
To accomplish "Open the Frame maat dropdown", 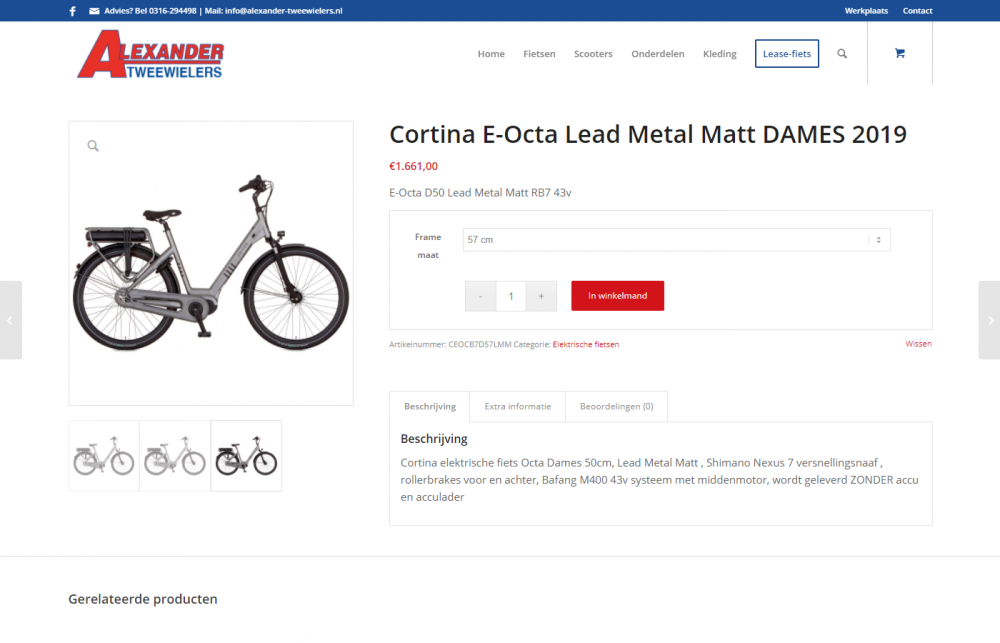I will (676, 240).
